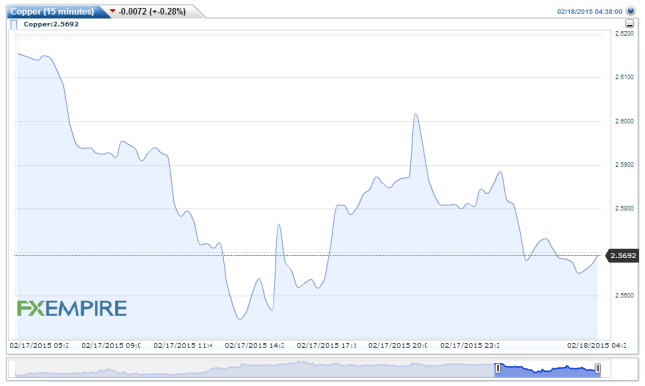This screenshot has height=386, width=645.
Task: Click the FXEMPIRE logo watermark
Action: pos(72,308)
